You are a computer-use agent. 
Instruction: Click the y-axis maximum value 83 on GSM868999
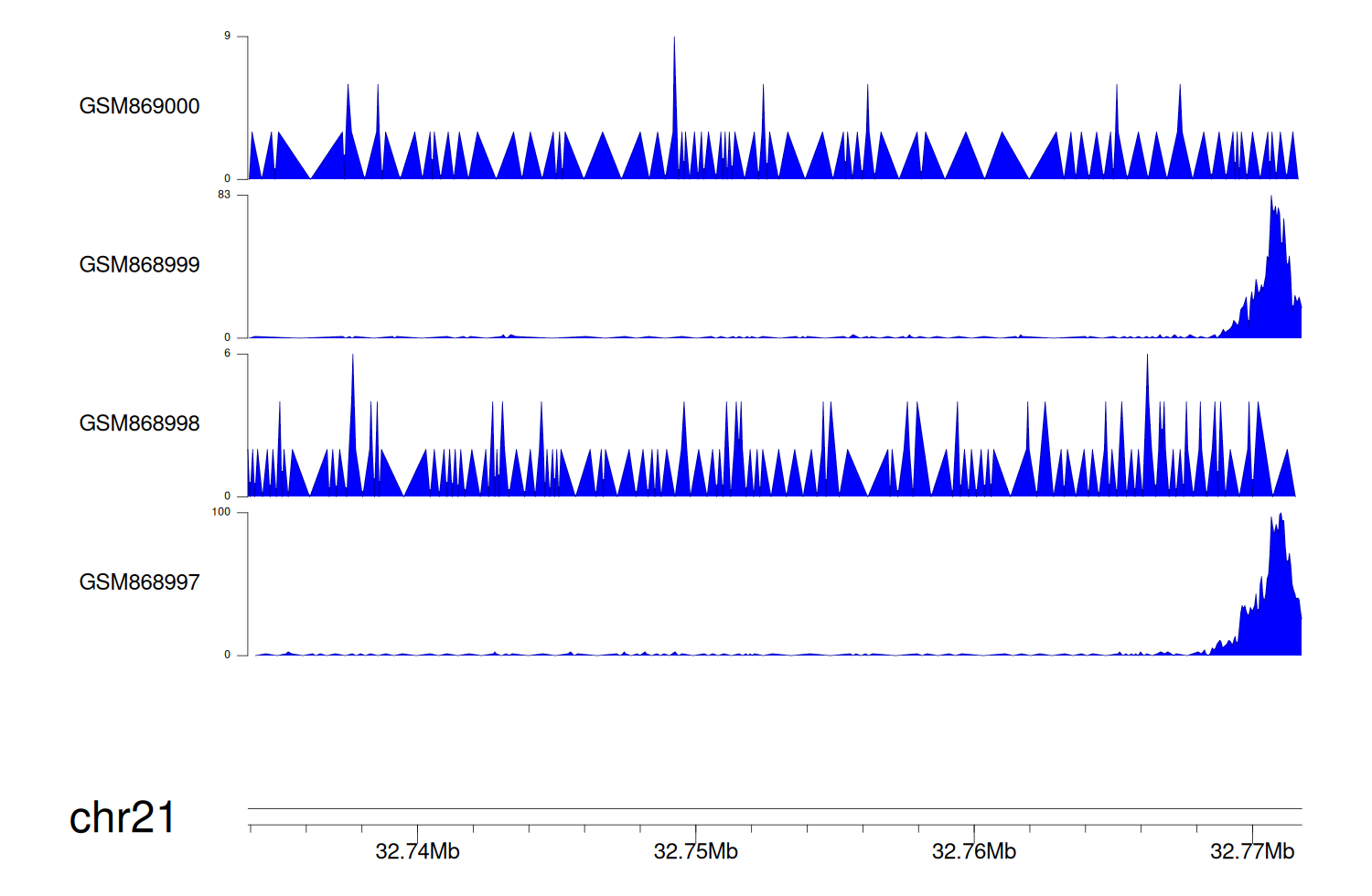point(225,195)
